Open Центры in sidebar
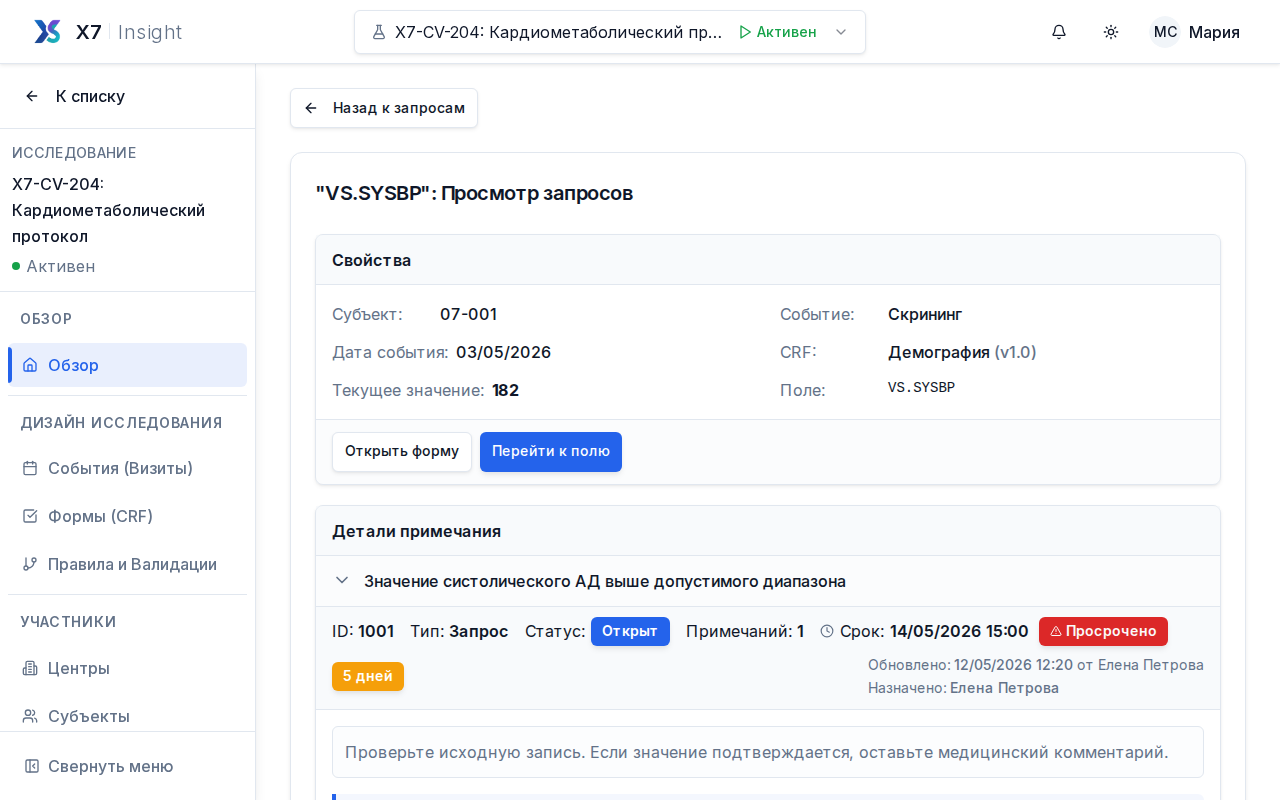 tap(128, 668)
